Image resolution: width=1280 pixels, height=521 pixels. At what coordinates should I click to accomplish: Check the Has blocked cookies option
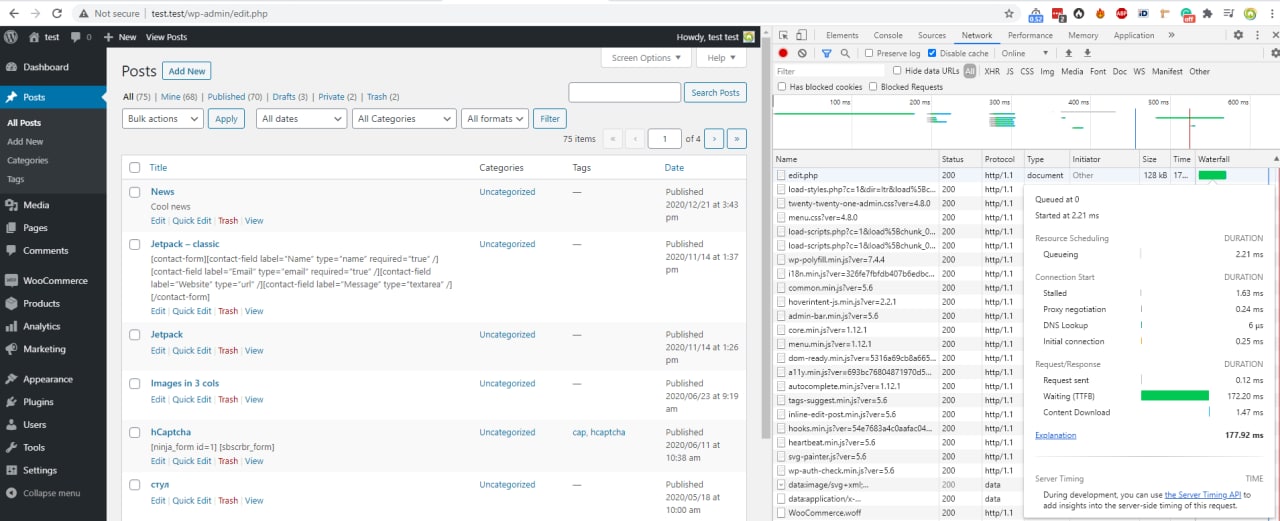[x=782, y=87]
